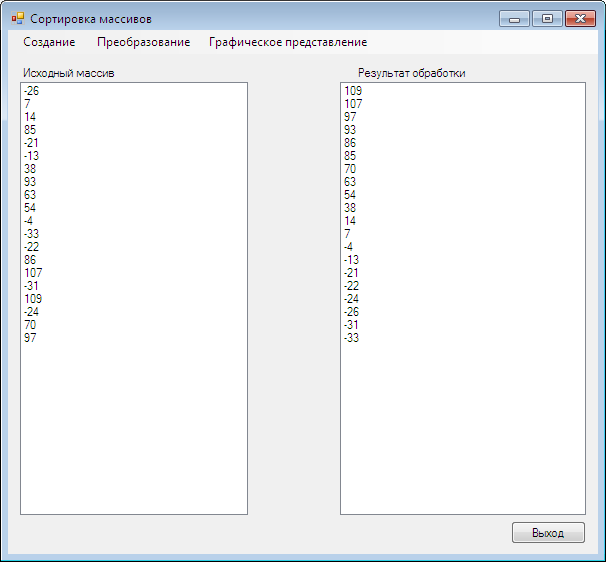The height and width of the screenshot is (562, 606).
Task: Open the Преобразование menu
Action: coord(143,42)
